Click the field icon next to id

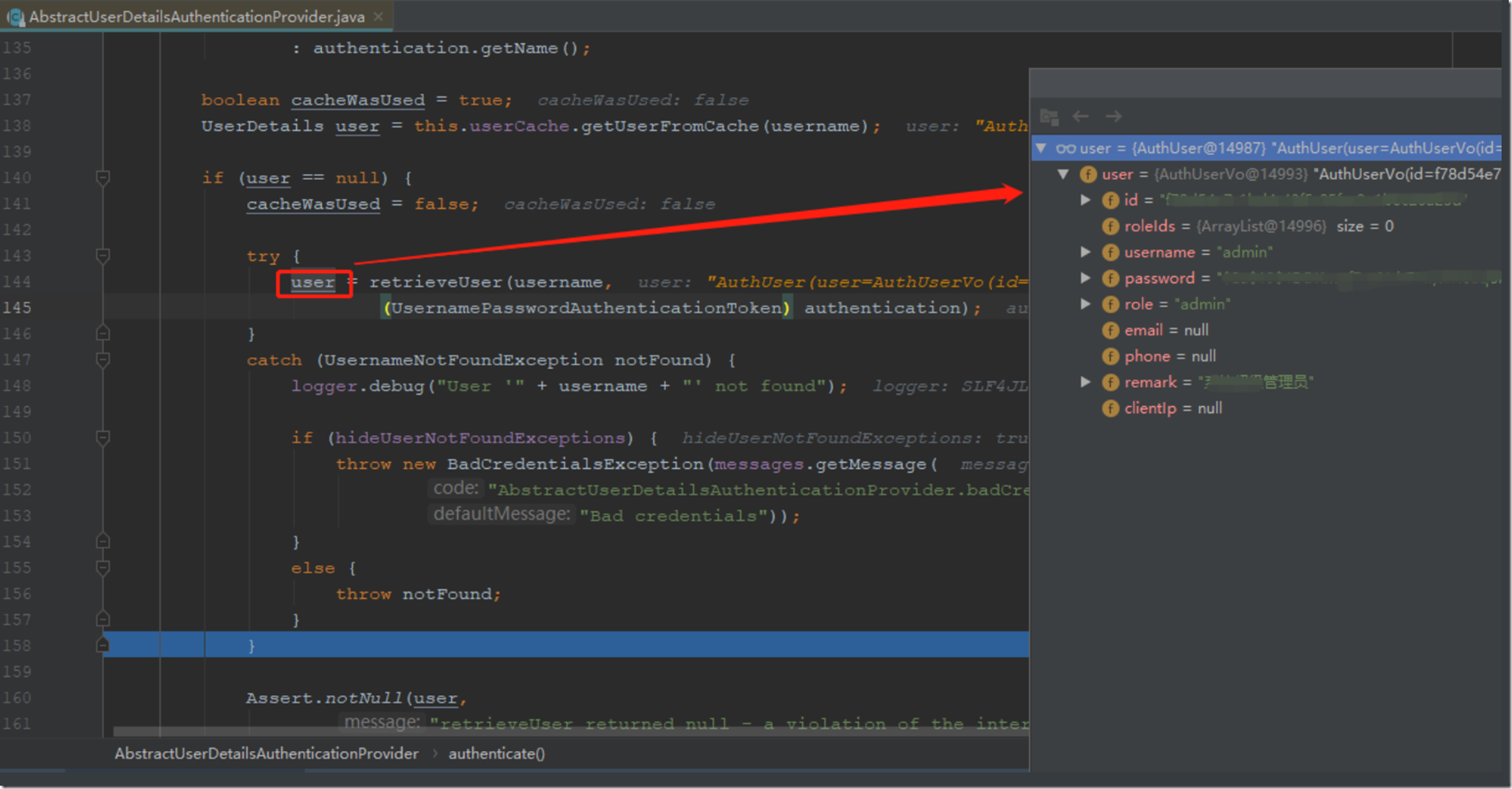click(1111, 201)
